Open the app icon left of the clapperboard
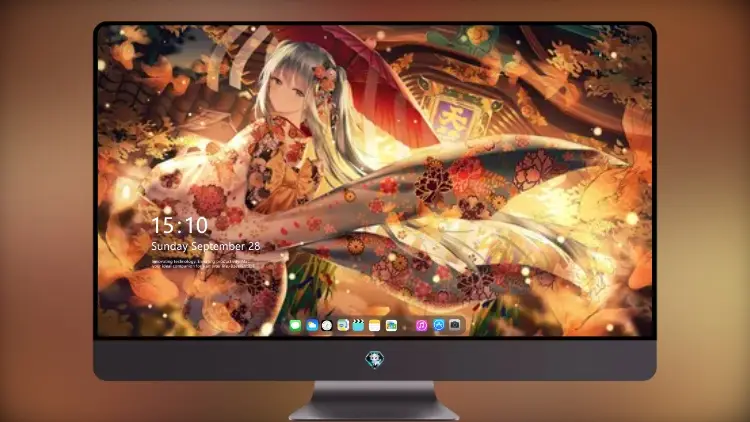The width and height of the screenshot is (750, 422). point(342,325)
